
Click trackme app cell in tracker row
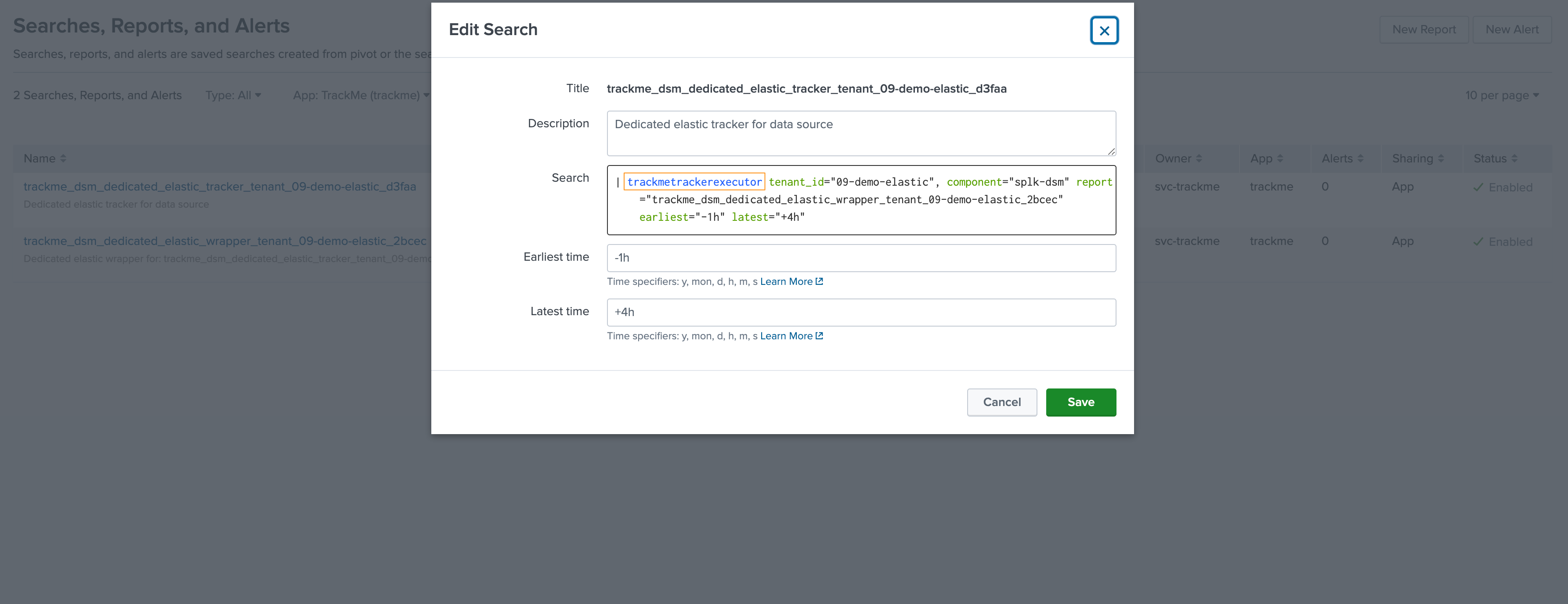pos(1271,187)
